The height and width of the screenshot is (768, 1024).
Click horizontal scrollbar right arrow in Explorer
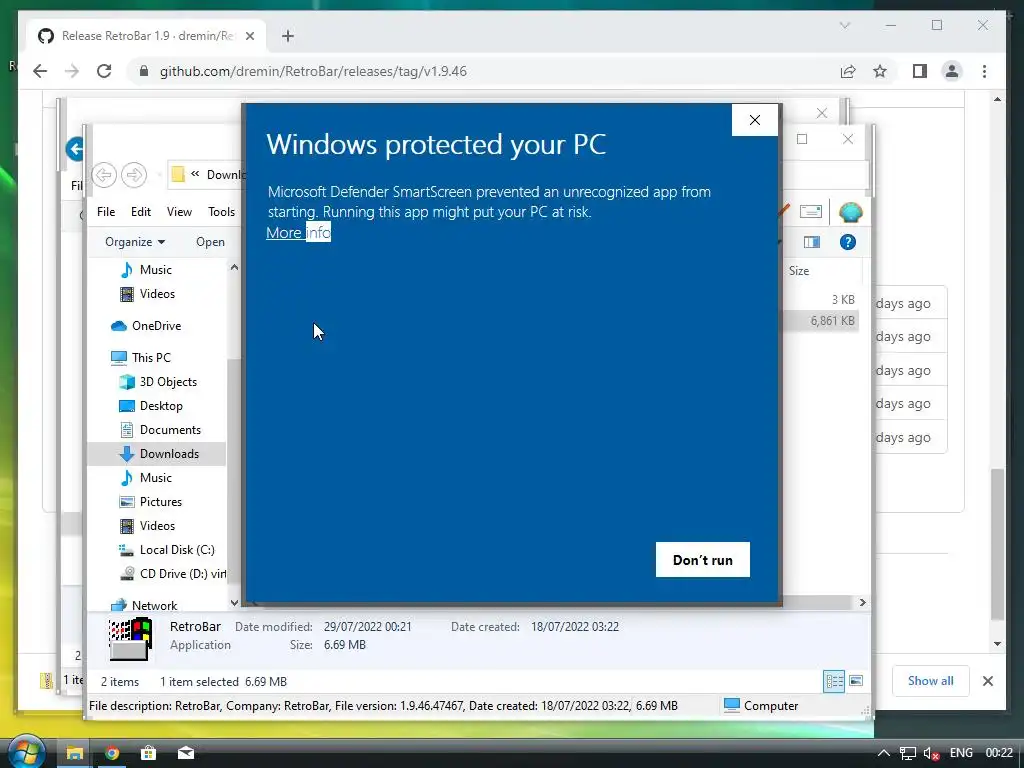[x=863, y=602]
